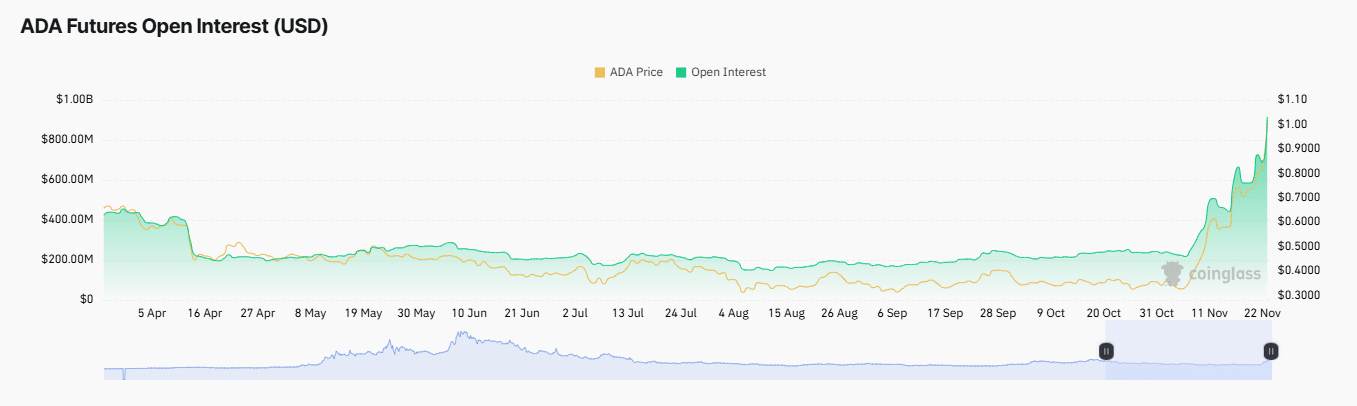Image resolution: width=1357 pixels, height=406 pixels.
Task: Grab the right range slider handle
Action: [x=1270, y=351]
